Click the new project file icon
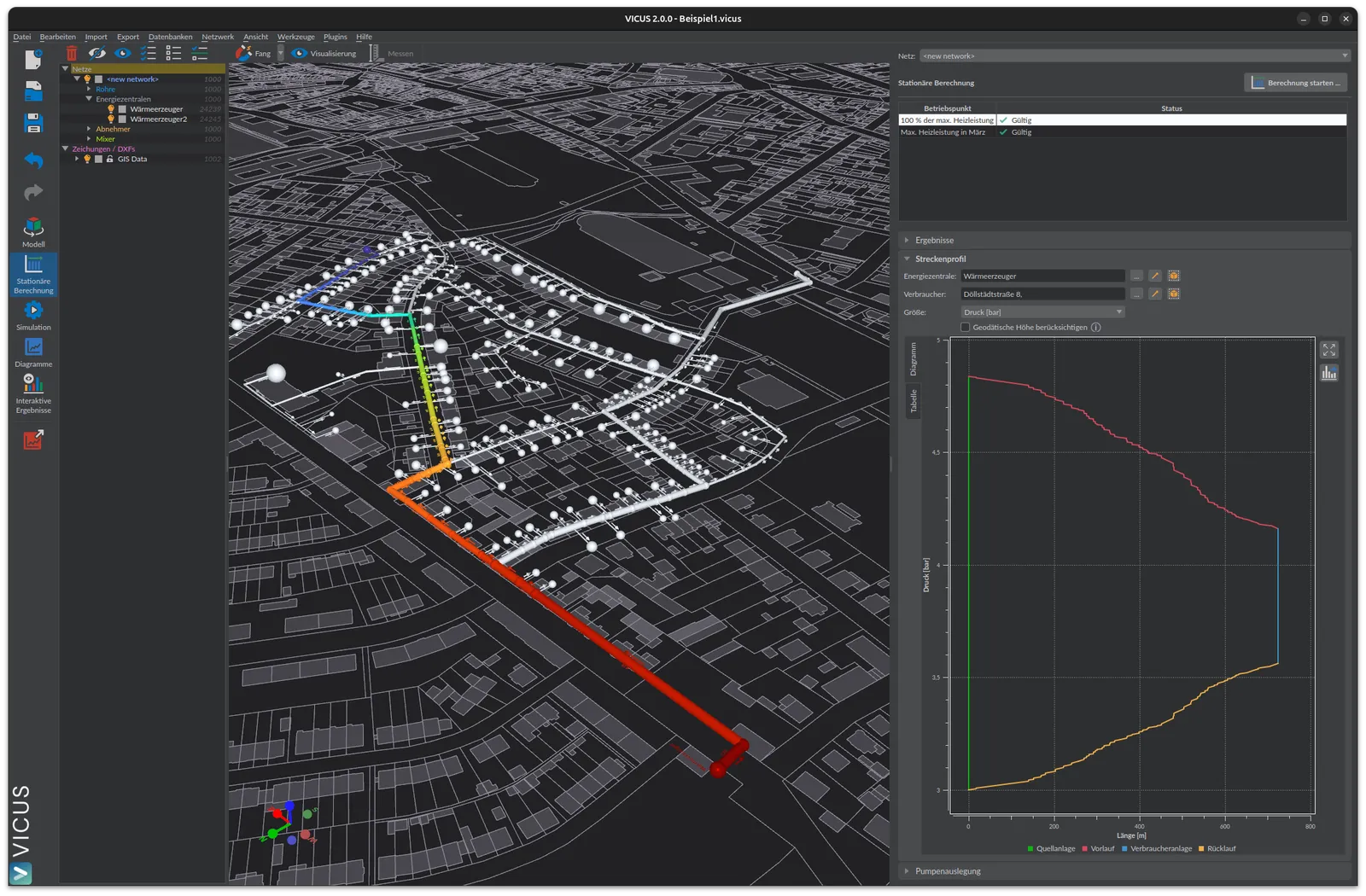This screenshot has width=1366, height=896. coord(33,58)
